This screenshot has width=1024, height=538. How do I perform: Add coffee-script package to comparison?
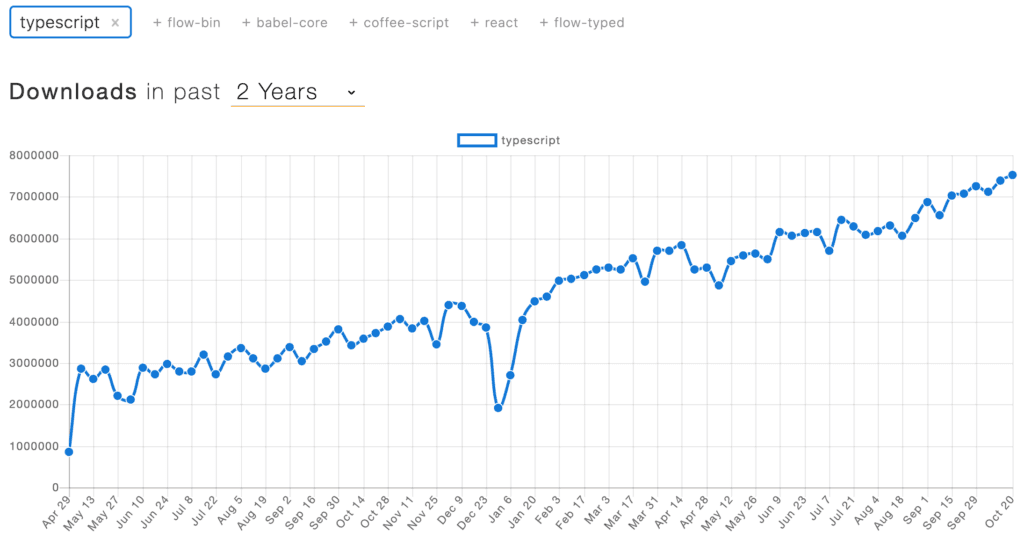pyautogui.click(x=399, y=23)
